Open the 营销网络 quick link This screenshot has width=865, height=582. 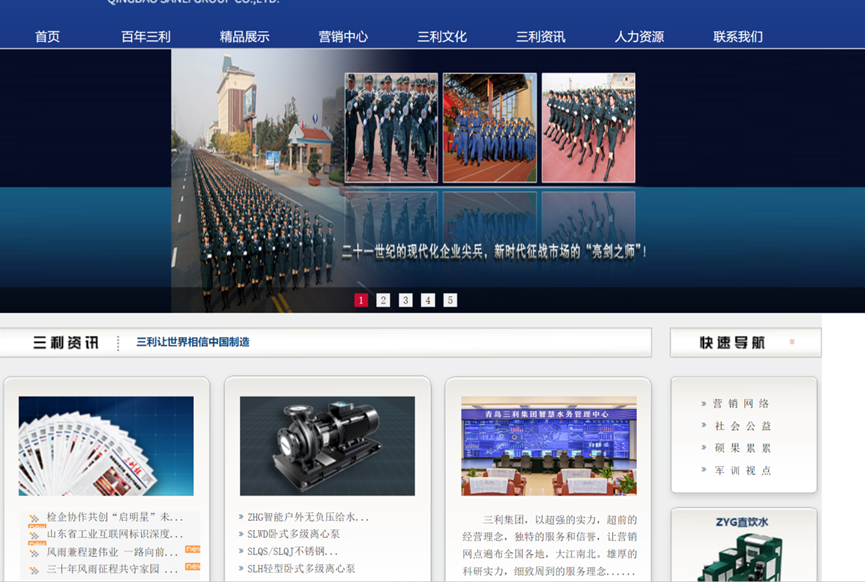pyautogui.click(x=740, y=404)
